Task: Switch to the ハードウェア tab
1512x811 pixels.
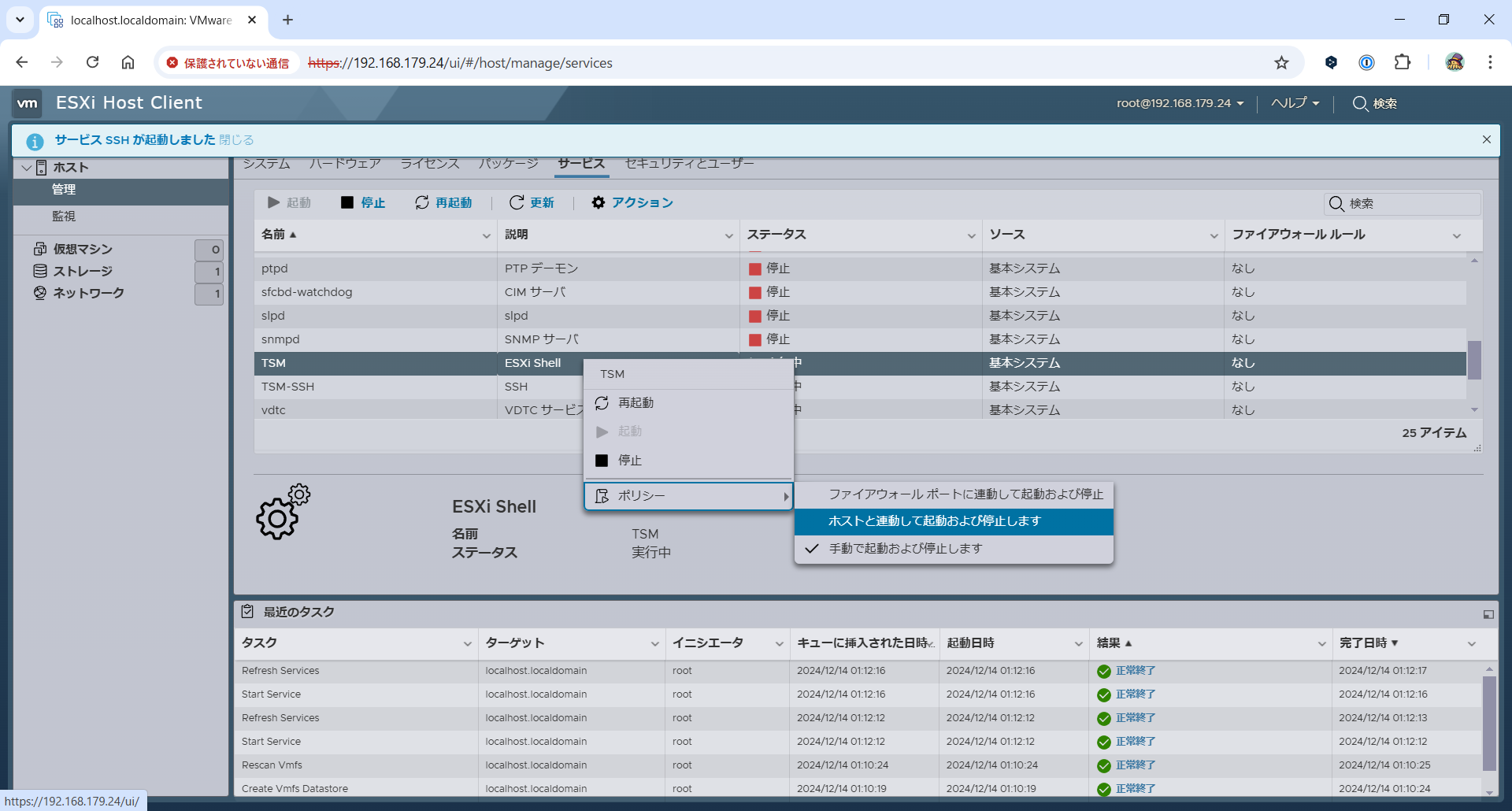Action: click(345, 163)
